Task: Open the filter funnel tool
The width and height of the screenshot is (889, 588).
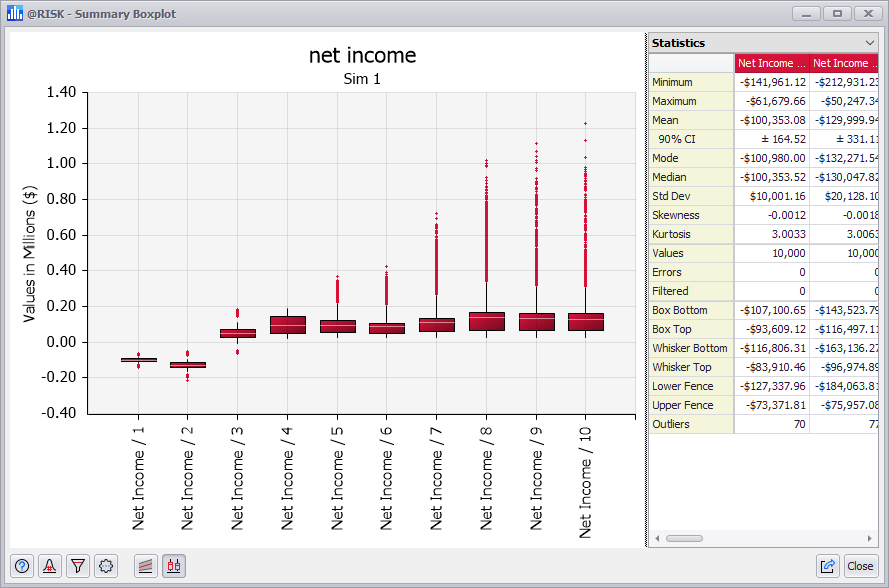Action: [x=78, y=566]
